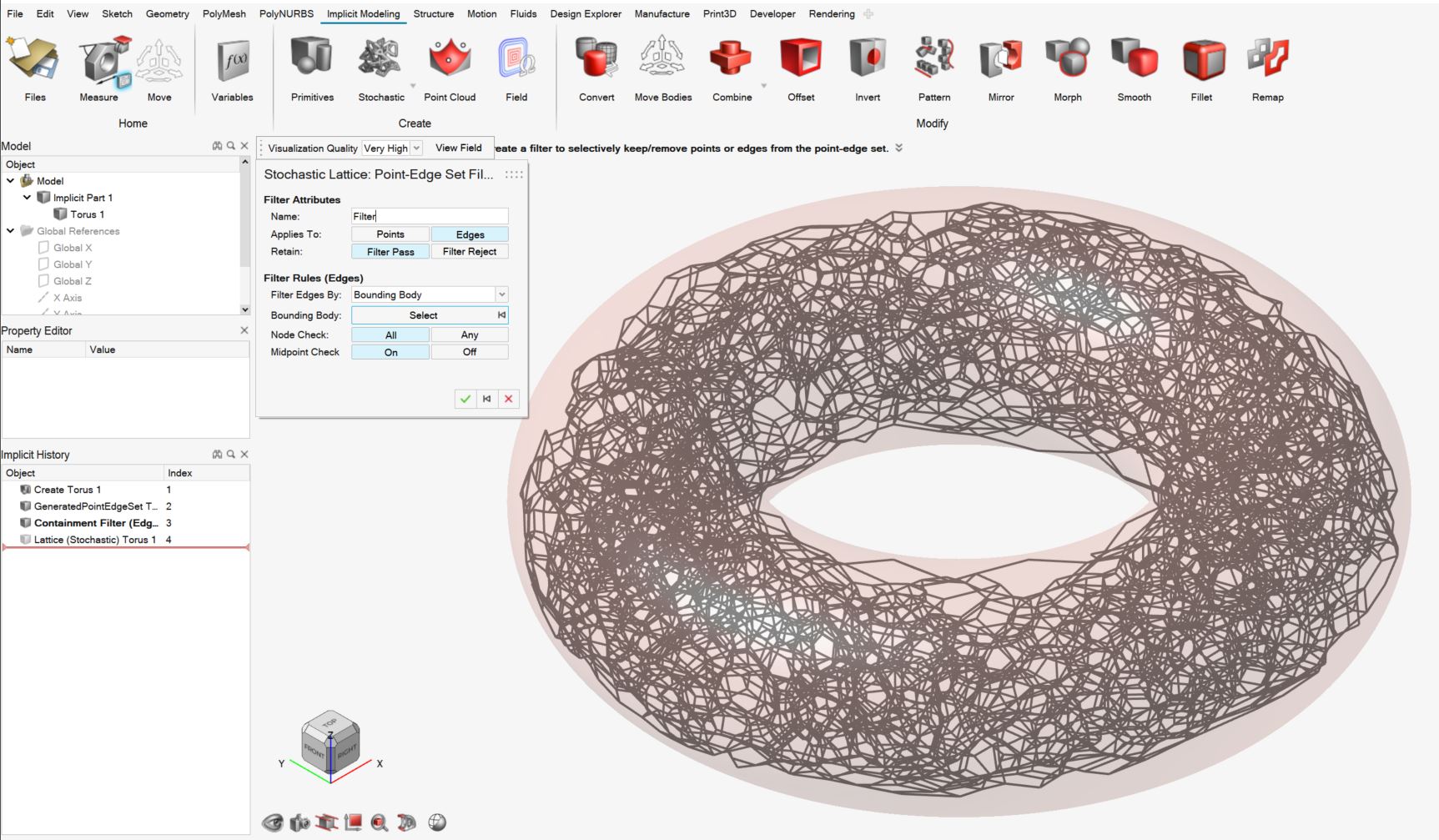Viewport: 1439px width, 840px height.
Task: Switch Retain to Filter Reject
Action: [x=469, y=252]
